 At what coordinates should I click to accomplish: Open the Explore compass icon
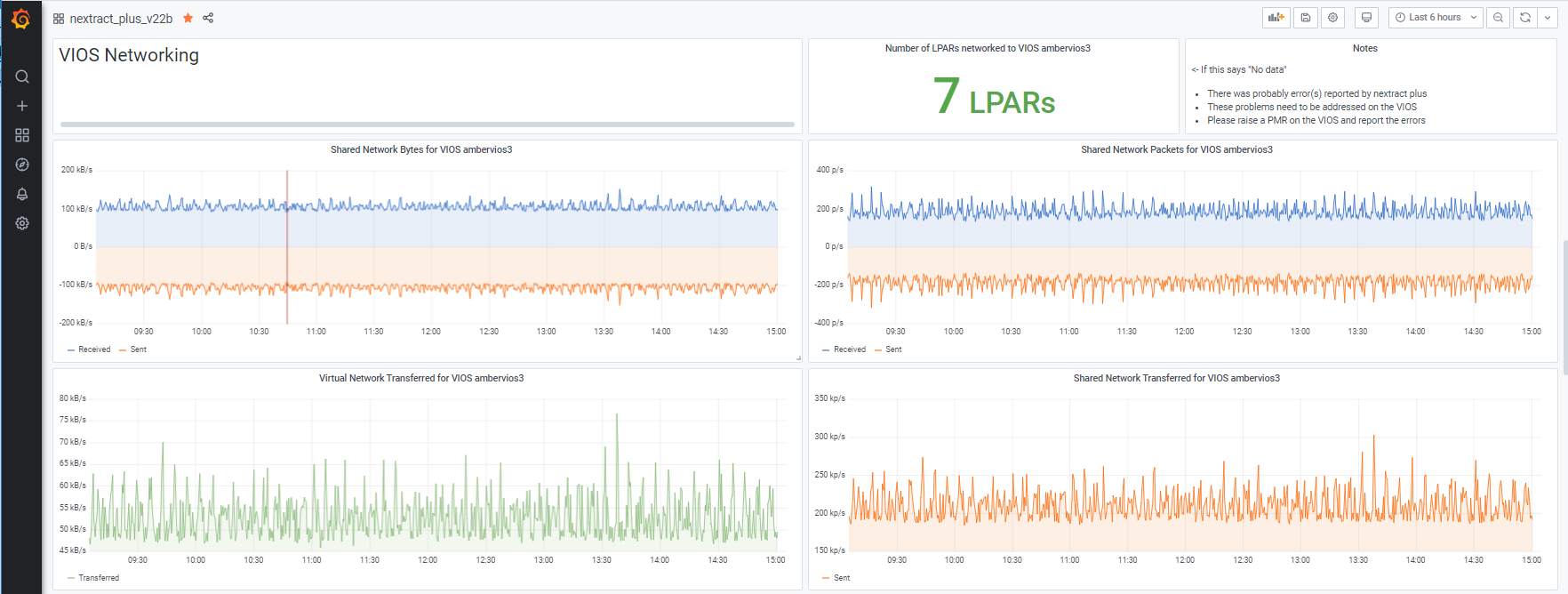pos(22,165)
